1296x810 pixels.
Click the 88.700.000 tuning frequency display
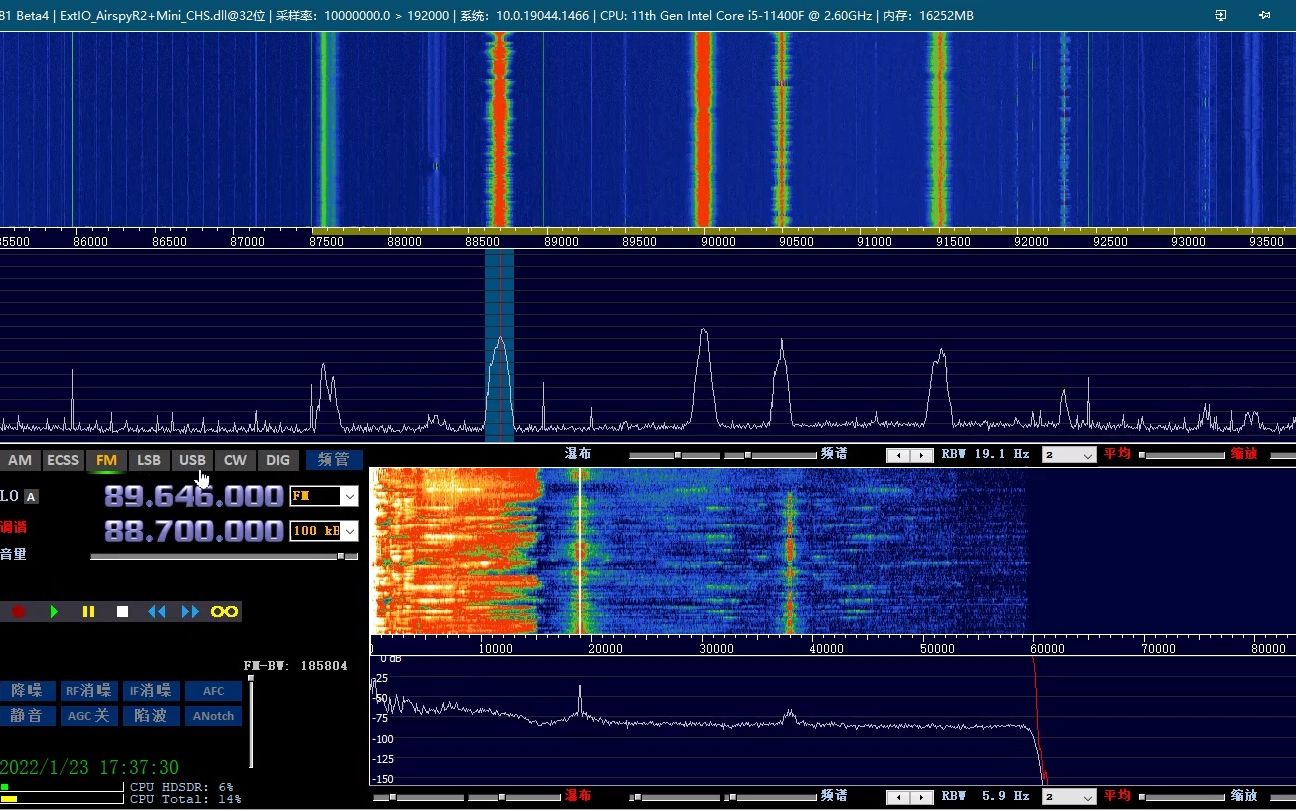pyautogui.click(x=194, y=531)
